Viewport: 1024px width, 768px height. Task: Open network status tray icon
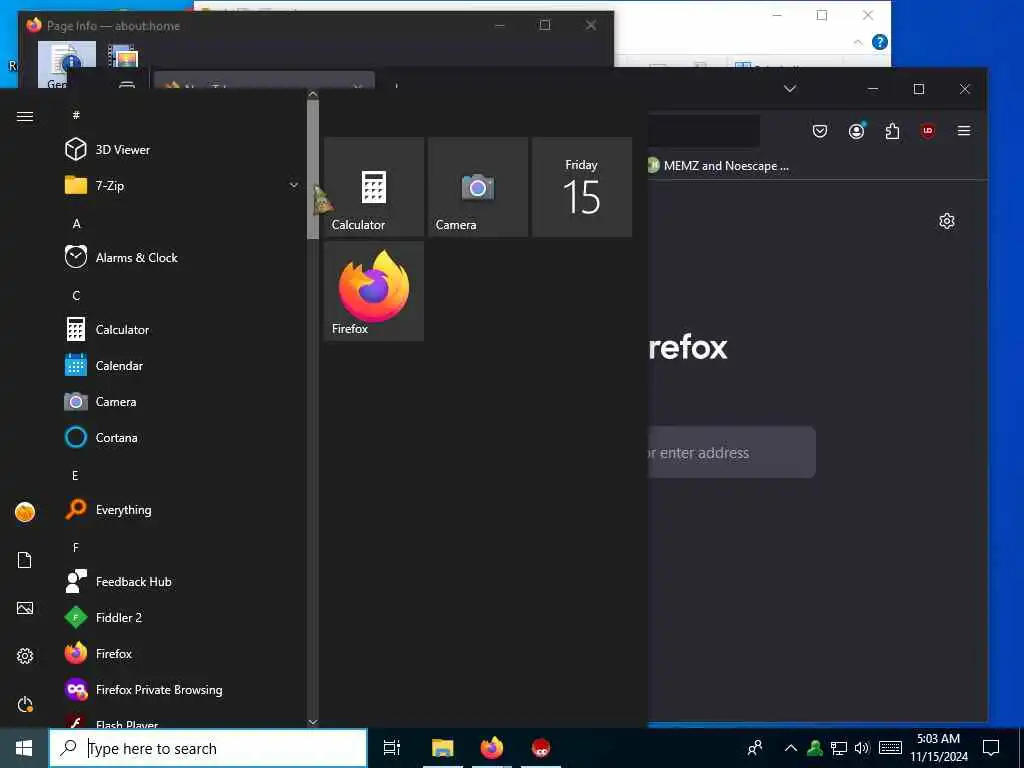[839, 748]
